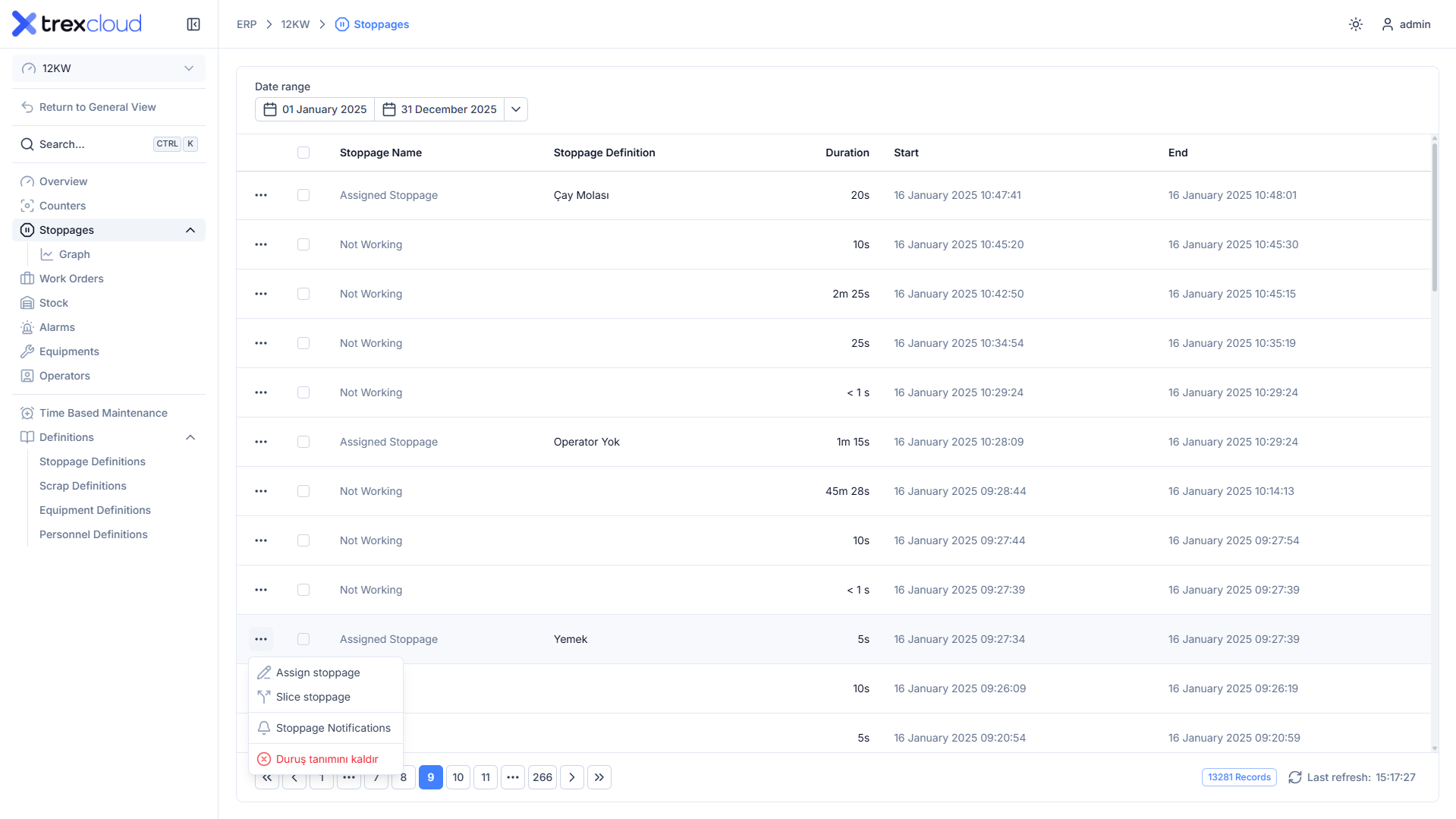Image resolution: width=1456 pixels, height=819 pixels.
Task: Click Return to General View link
Action: [x=108, y=107]
